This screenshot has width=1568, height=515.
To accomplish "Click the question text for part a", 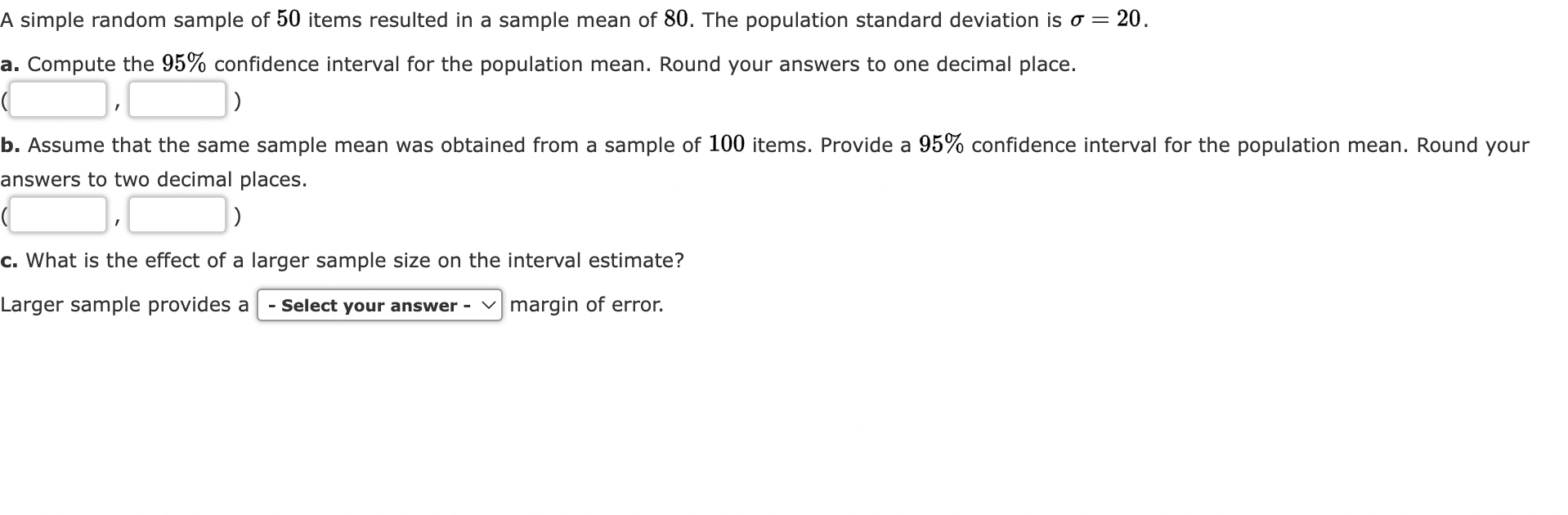I will coord(538,63).
